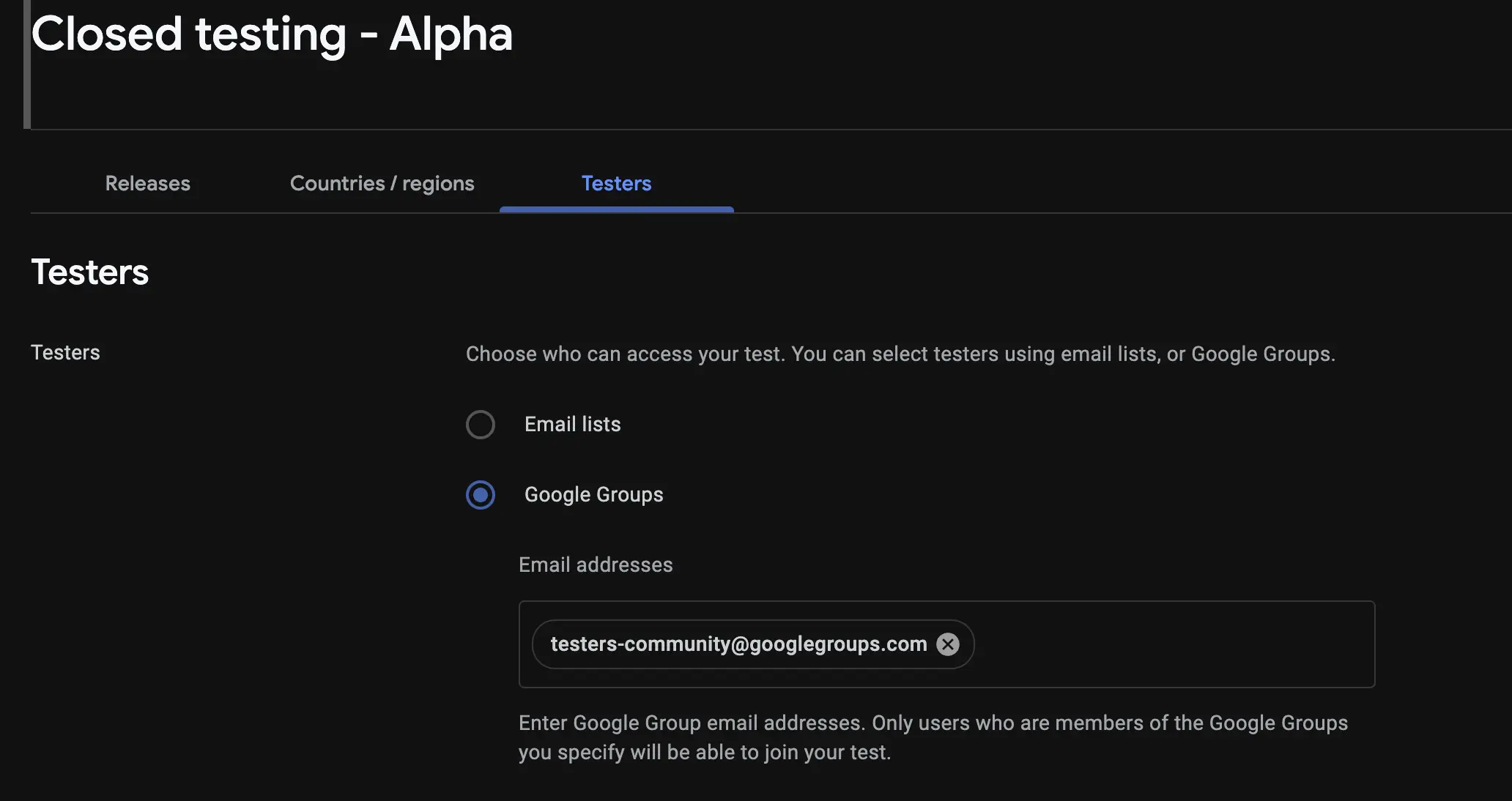Click the 'Enter Google Group email addresses' helper text

click(933, 737)
